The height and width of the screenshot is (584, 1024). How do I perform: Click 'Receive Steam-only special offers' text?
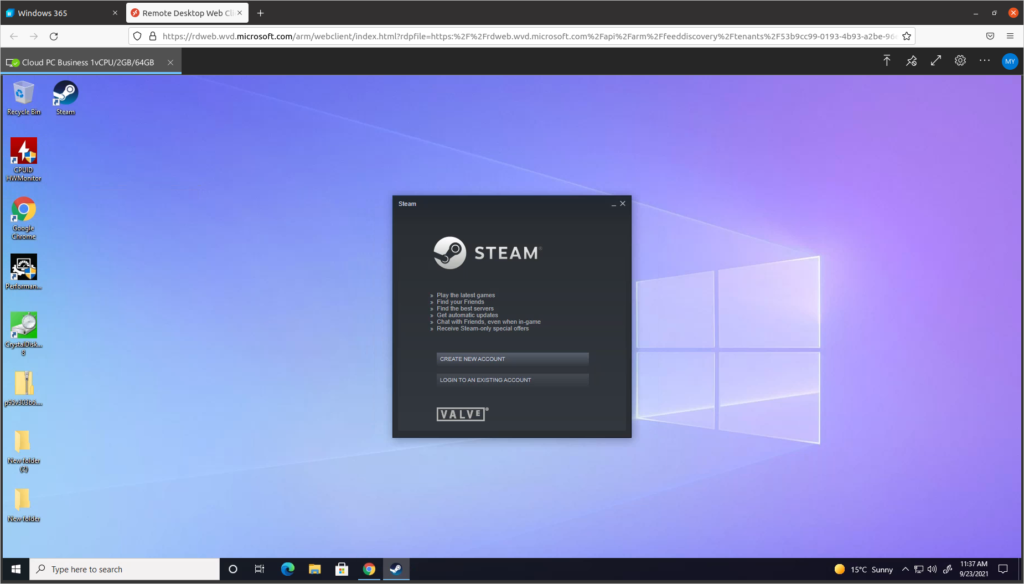coord(483,329)
